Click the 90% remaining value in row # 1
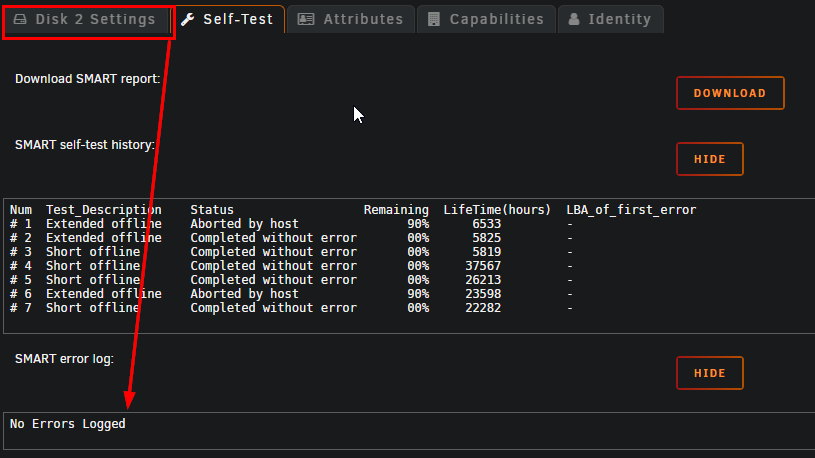This screenshot has height=458, width=815. pos(418,224)
